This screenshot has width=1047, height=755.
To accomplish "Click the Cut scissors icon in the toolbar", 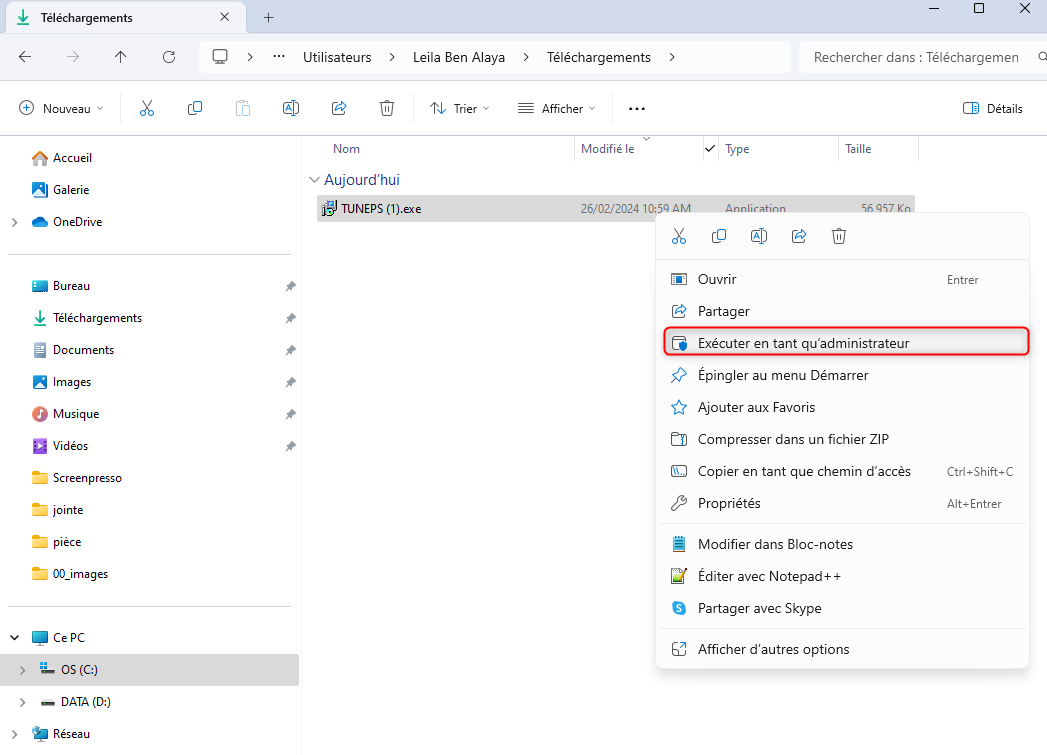I will 147,108.
